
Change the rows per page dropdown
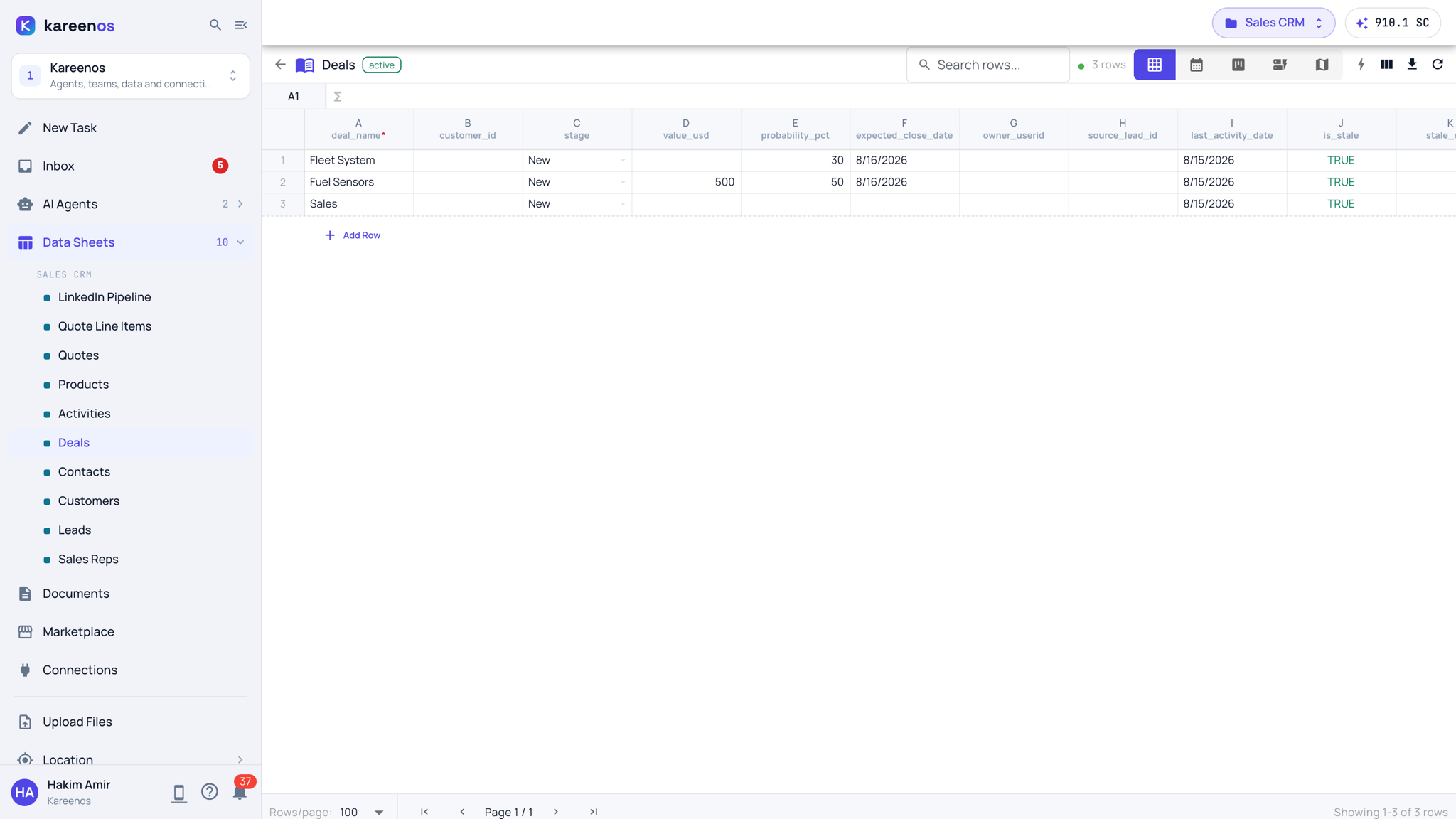362,812
